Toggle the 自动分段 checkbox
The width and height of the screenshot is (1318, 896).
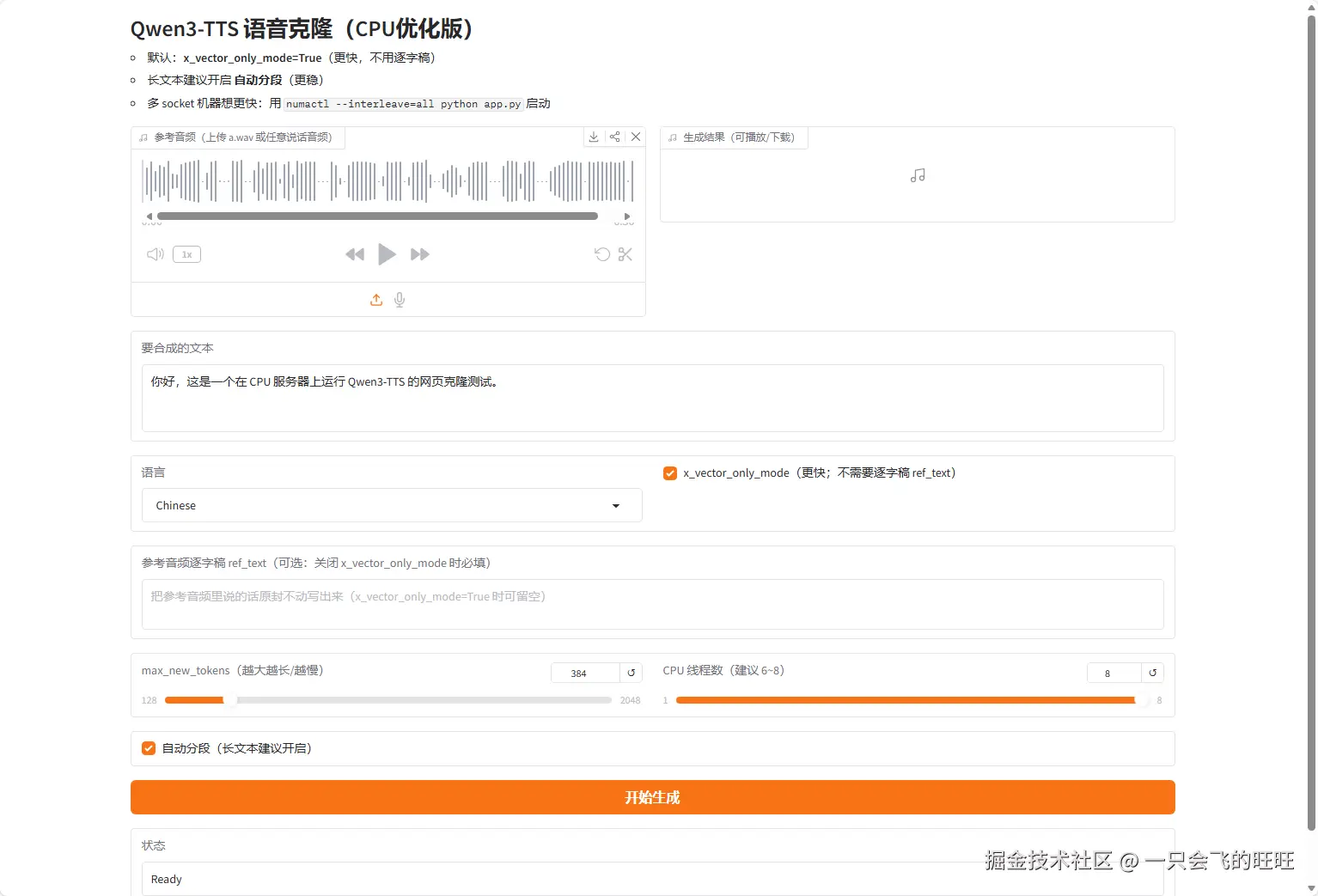point(149,748)
